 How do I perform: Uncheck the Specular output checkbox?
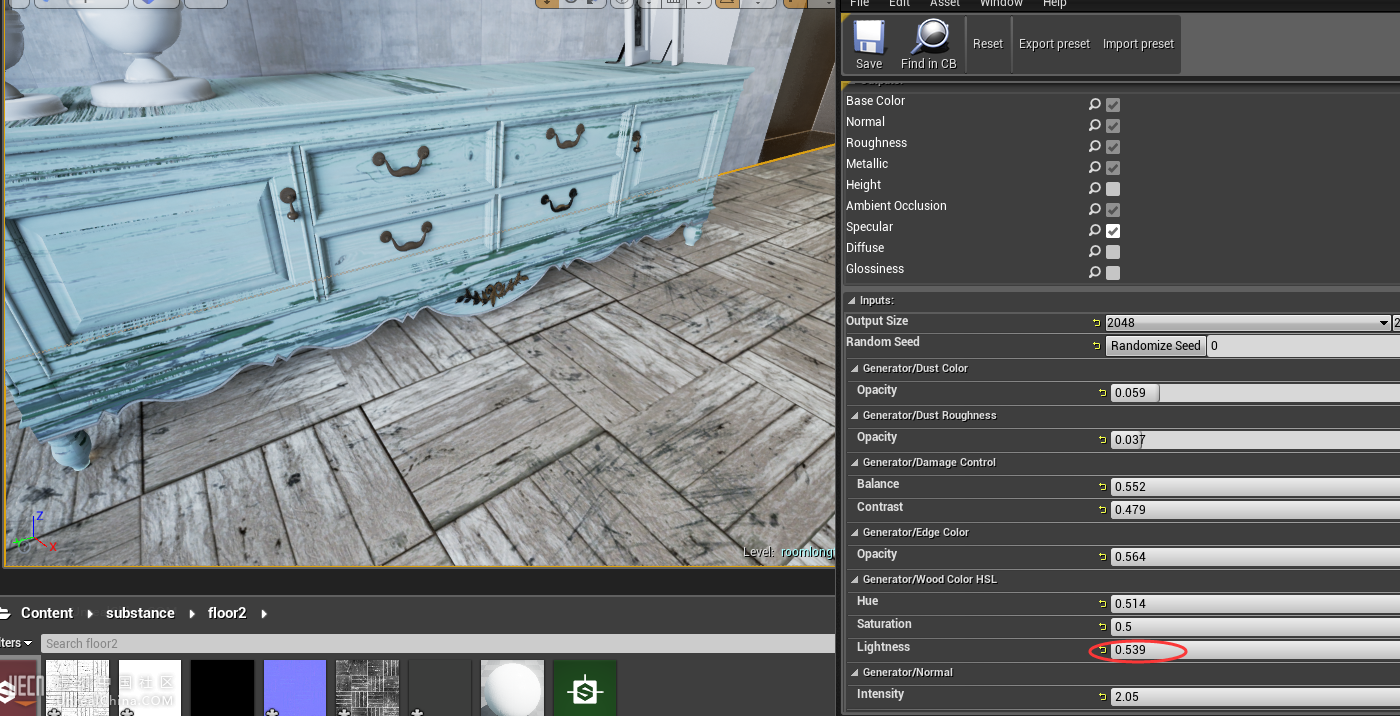tap(1113, 231)
